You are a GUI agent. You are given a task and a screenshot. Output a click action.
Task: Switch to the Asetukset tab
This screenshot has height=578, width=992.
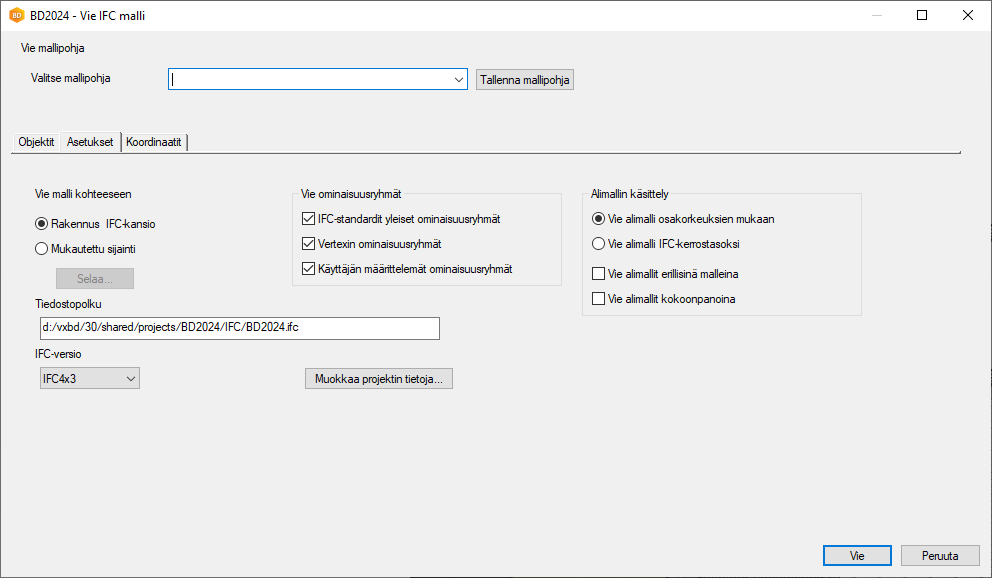tap(90, 142)
